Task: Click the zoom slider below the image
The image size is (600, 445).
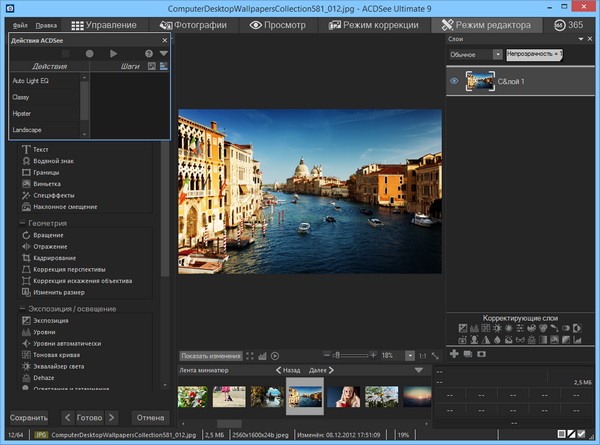Action: pos(350,355)
